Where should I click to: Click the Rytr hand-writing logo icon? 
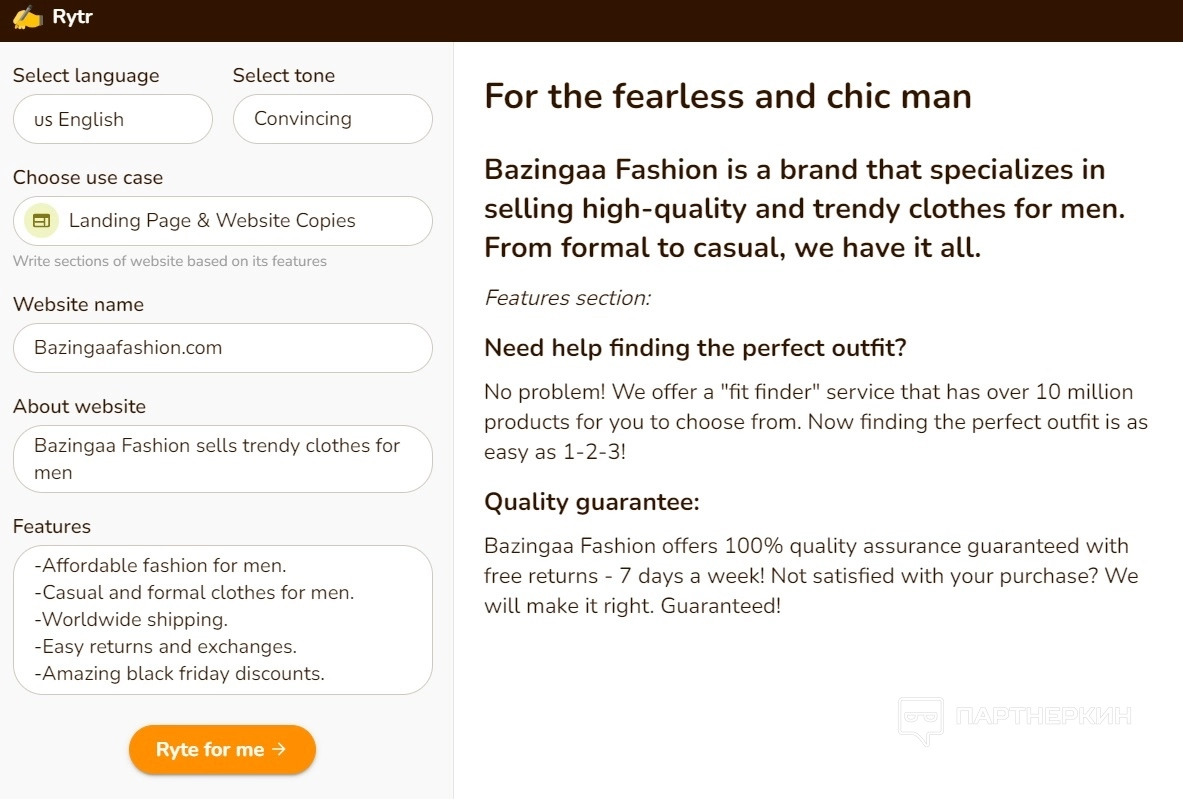(27, 17)
